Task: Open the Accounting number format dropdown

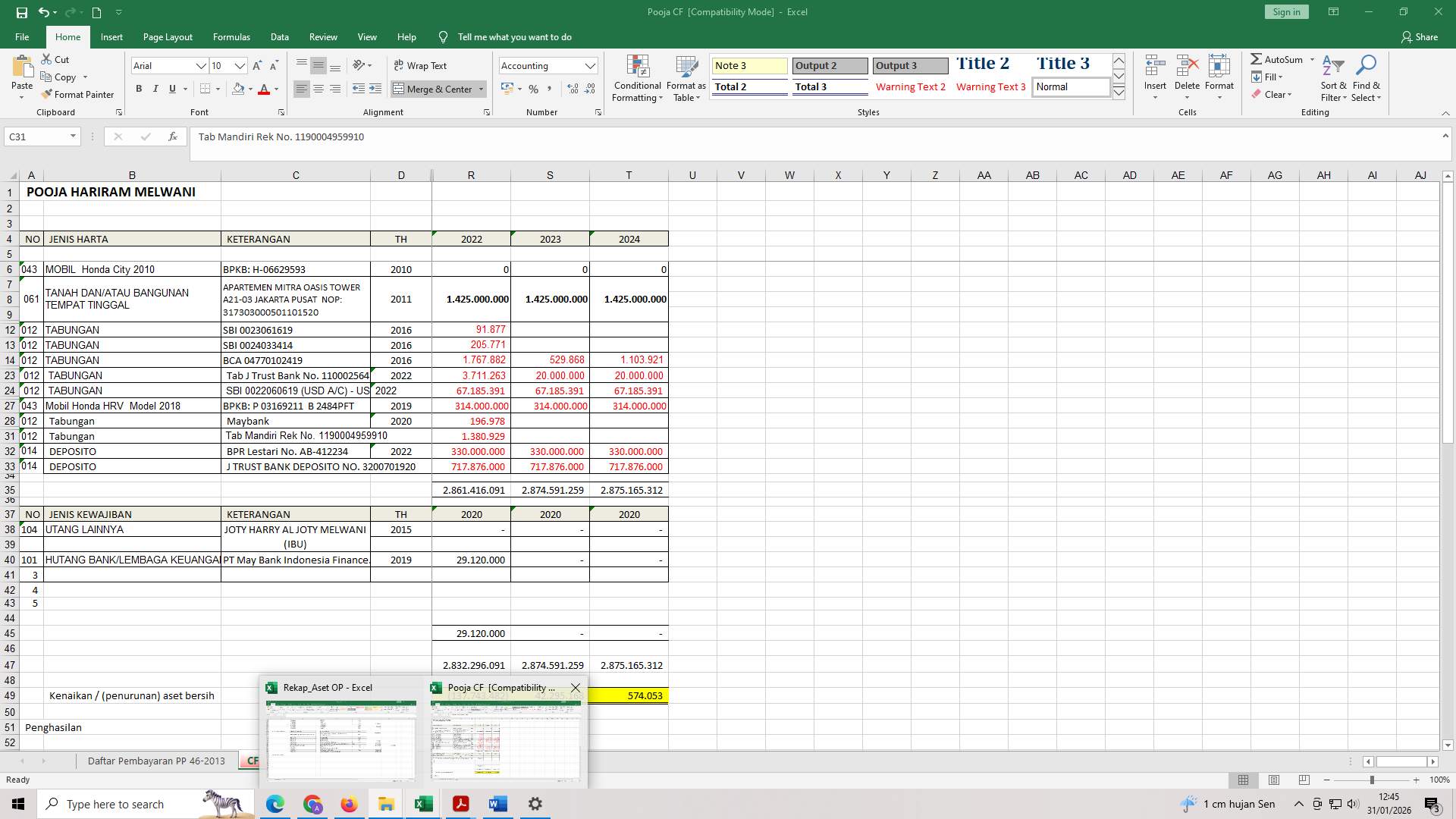Action: coord(591,65)
